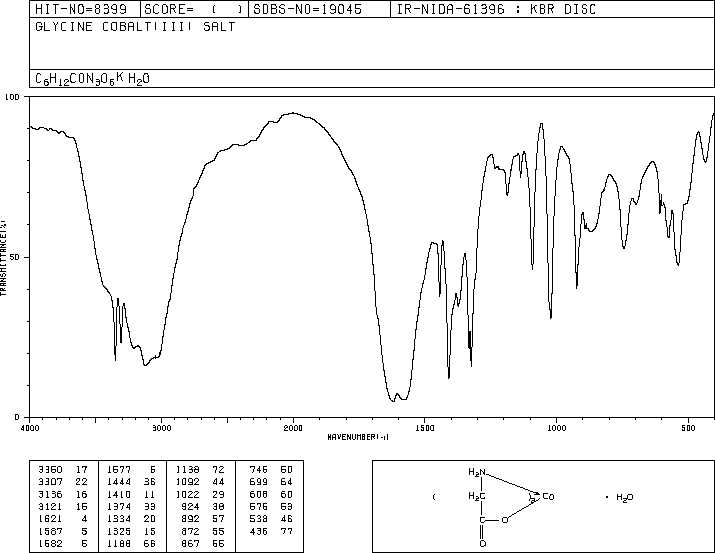The width and height of the screenshot is (715, 553).
Task: Click the 3000 wavenumber axis label
Action: (x=161, y=428)
